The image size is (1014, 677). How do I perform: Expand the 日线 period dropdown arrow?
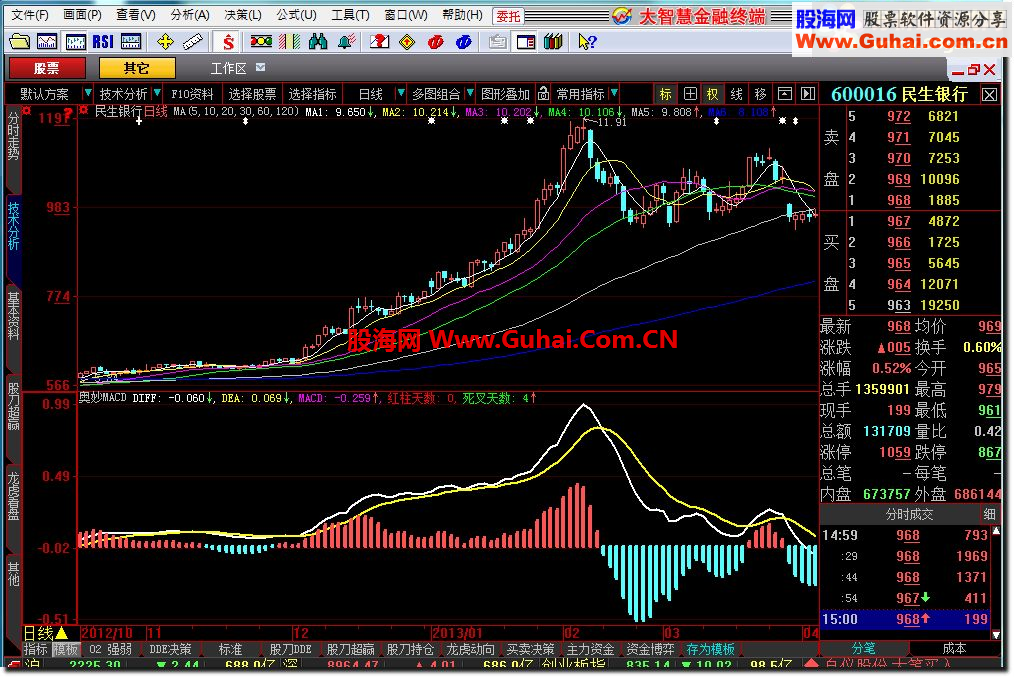pyautogui.click(x=400, y=94)
